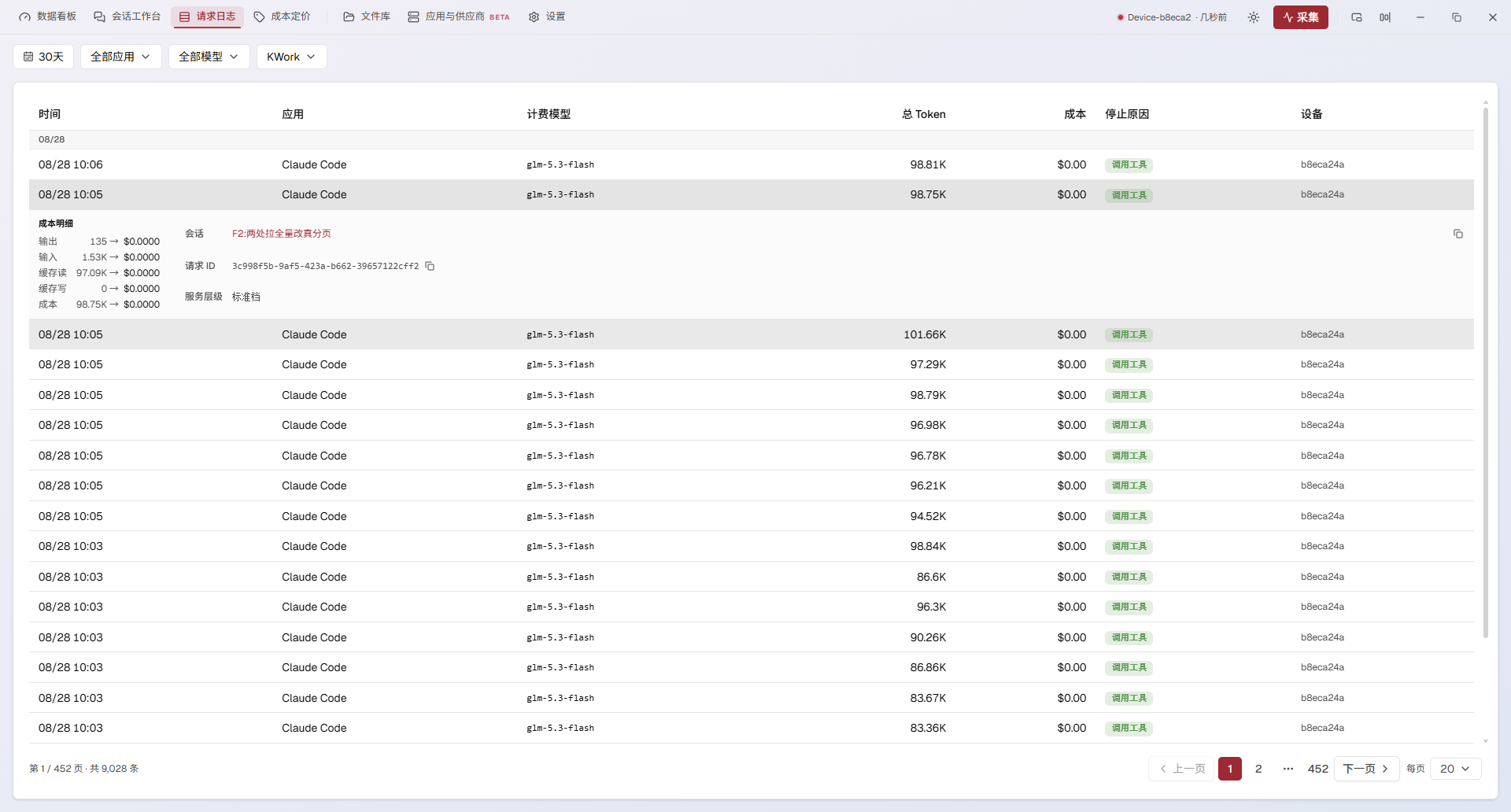Change the per-page 20 selector
Screen dimensions: 1511x812
(x=1455, y=769)
